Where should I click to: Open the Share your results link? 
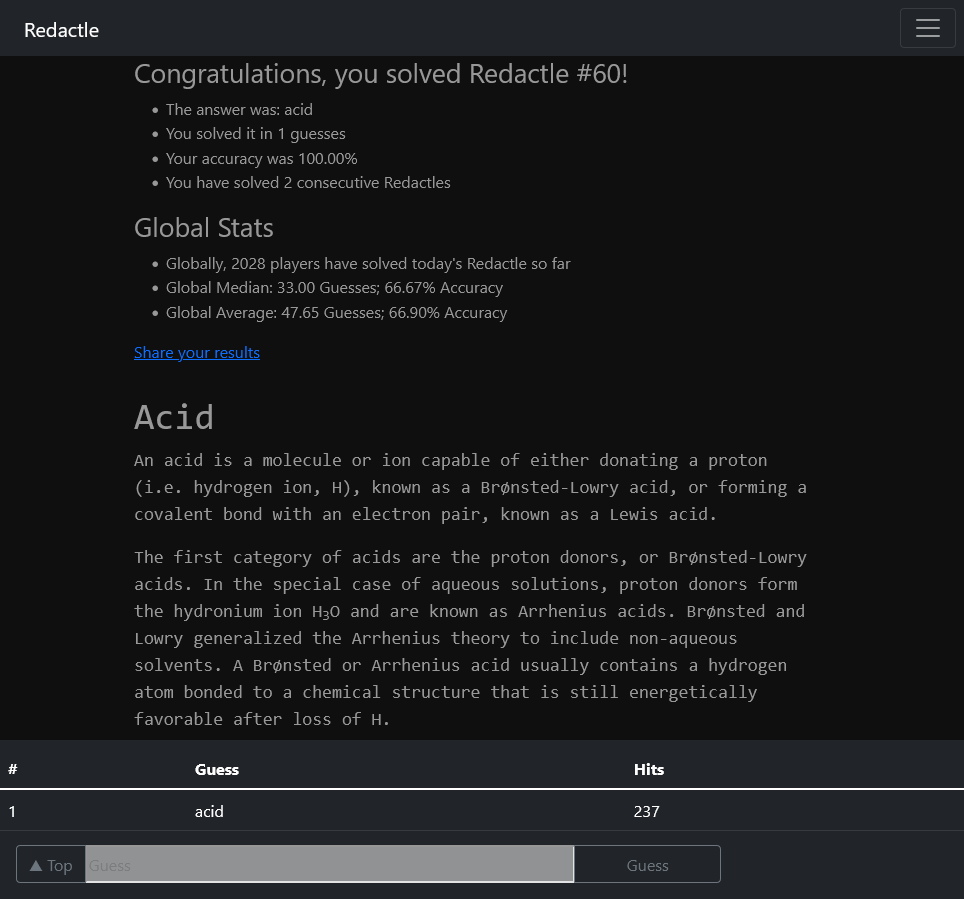[197, 352]
